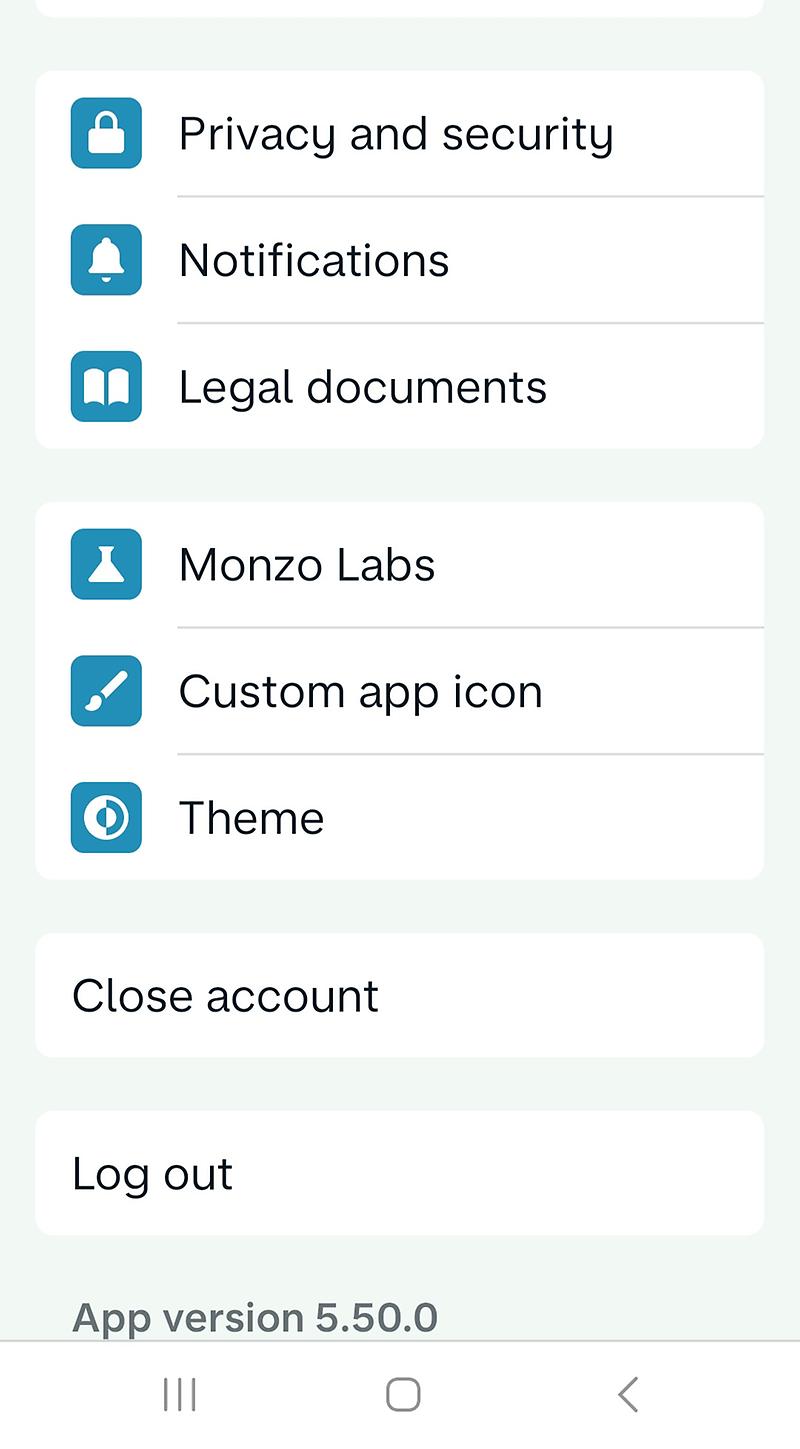Viewport: 800px width, 1449px height.
Task: Tap the half-circle Theme icon
Action: [106, 818]
